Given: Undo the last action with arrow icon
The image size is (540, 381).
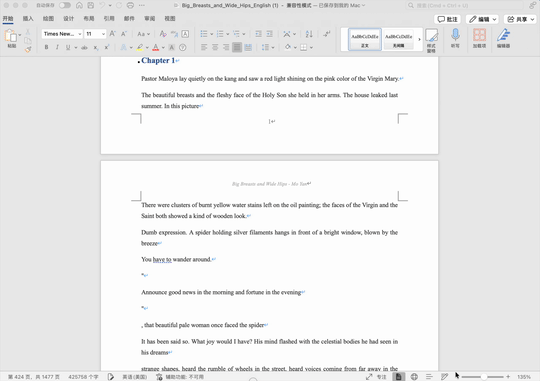Looking at the screenshot, I should coord(102,5).
